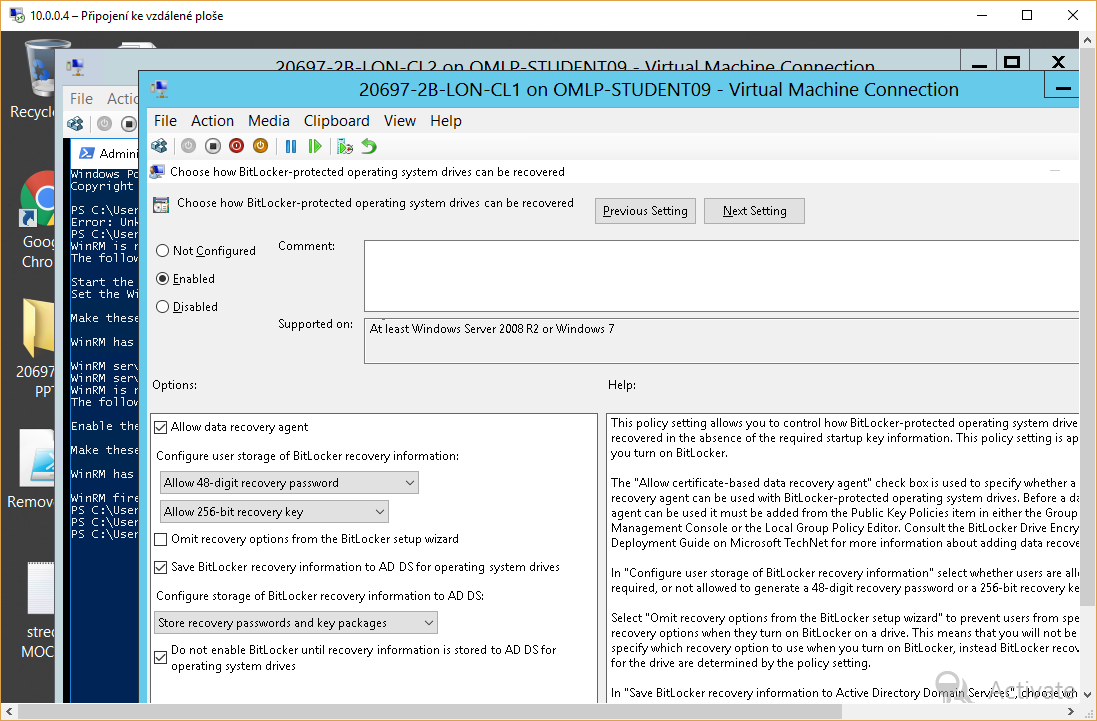Toggle Allow data recovery agent checkbox

tap(161, 427)
